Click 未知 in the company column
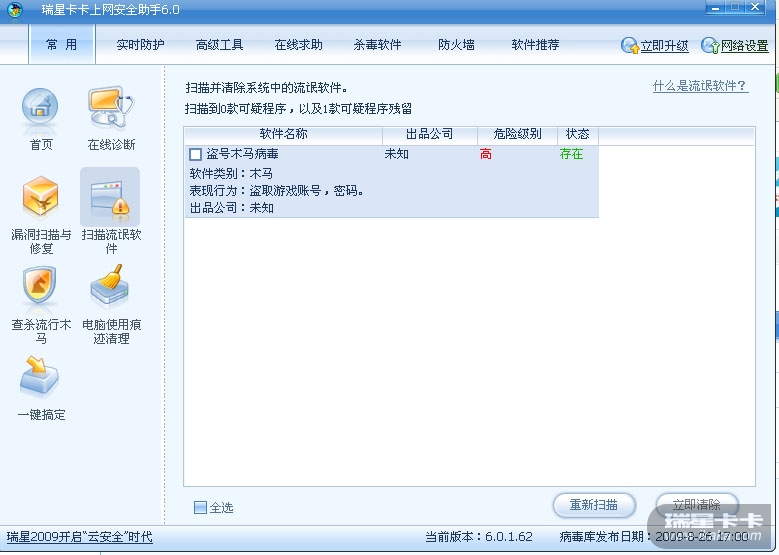The height and width of the screenshot is (555, 779). click(396, 154)
